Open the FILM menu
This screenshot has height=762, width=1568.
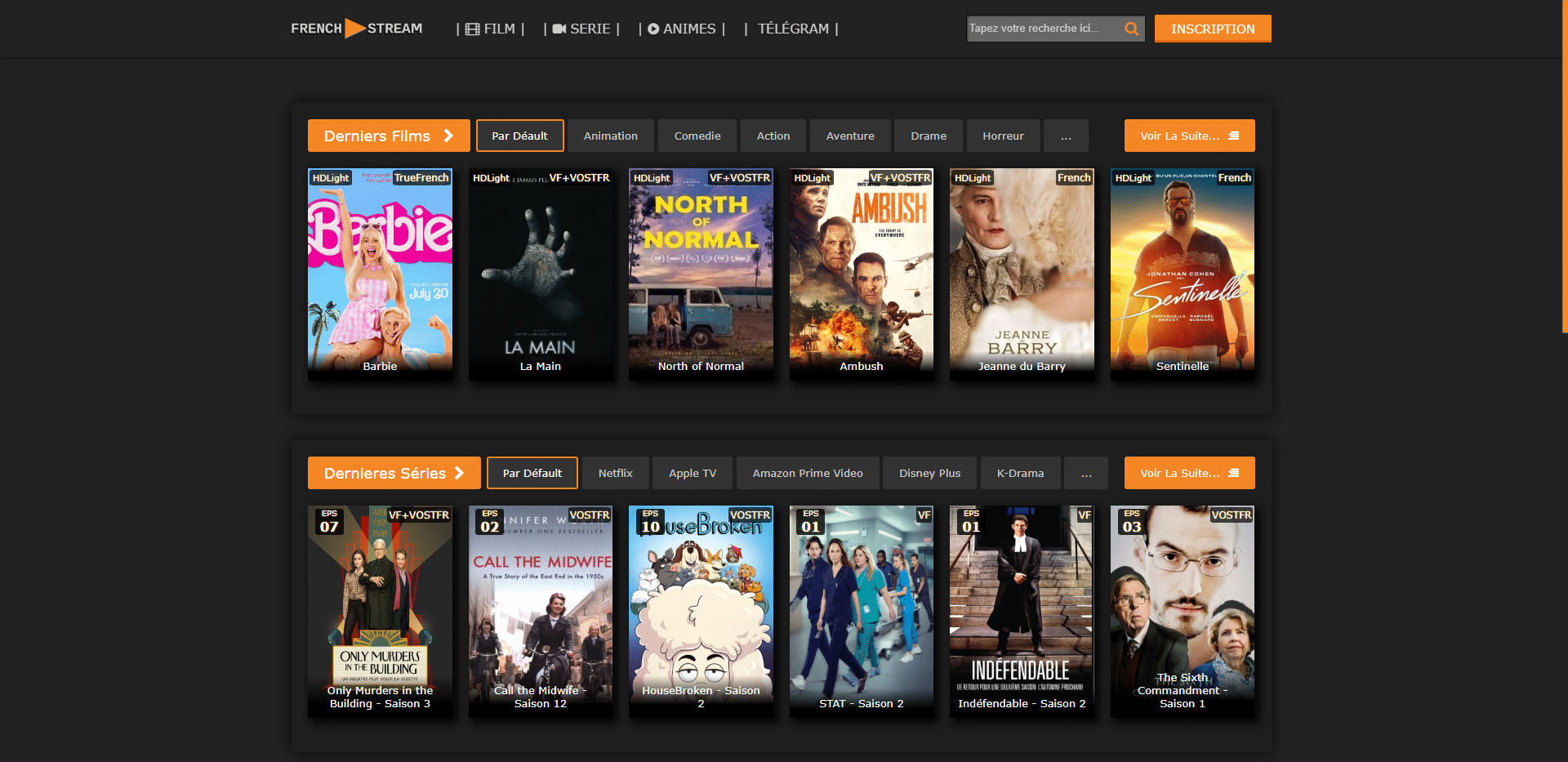coord(491,29)
